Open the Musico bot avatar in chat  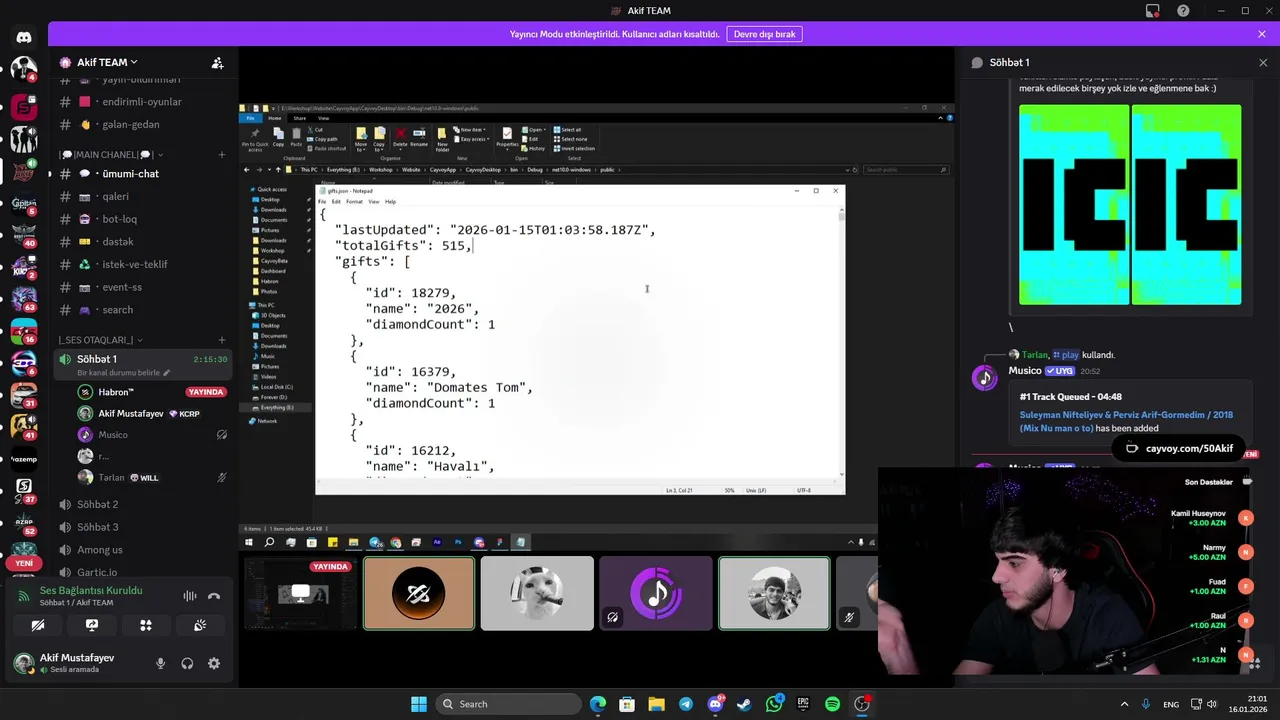(x=985, y=378)
